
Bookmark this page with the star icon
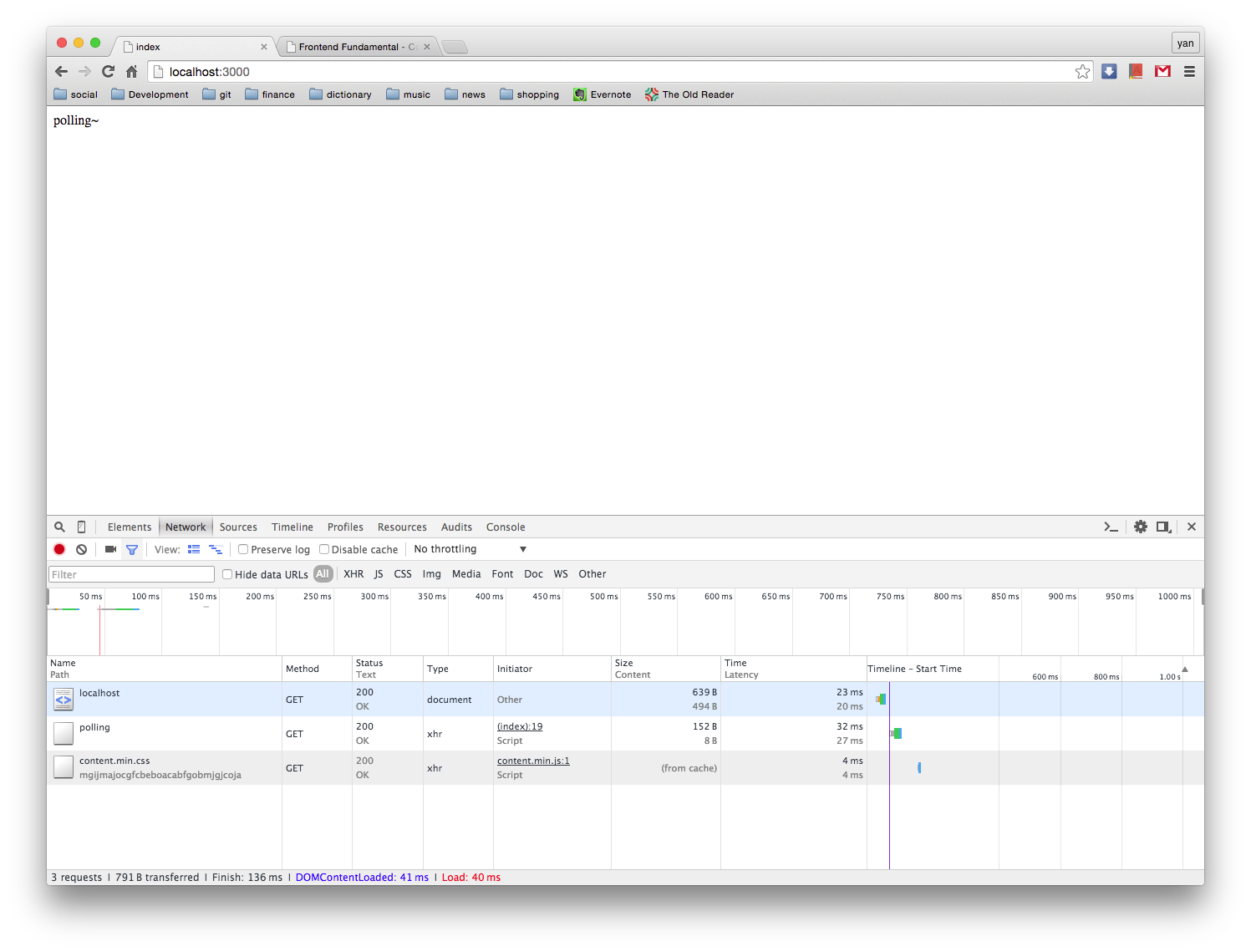coord(1082,72)
